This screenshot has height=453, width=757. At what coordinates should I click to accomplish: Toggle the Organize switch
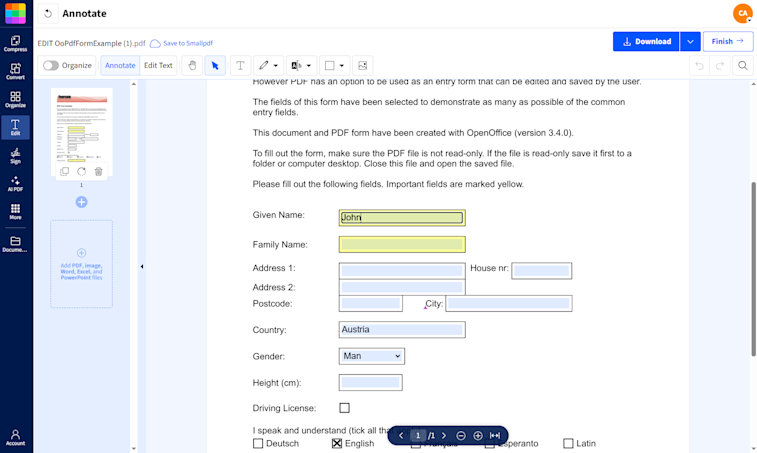tap(51, 65)
